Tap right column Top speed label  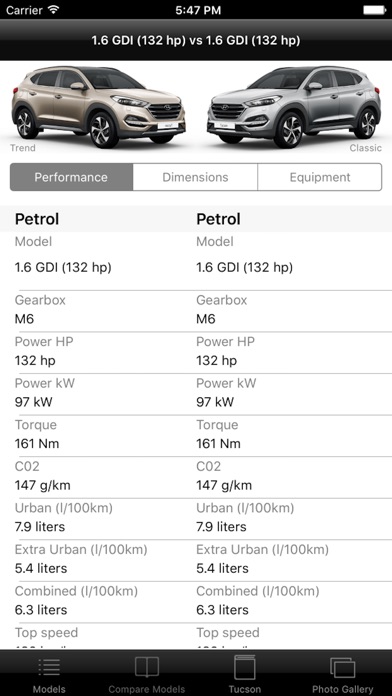coord(228,633)
